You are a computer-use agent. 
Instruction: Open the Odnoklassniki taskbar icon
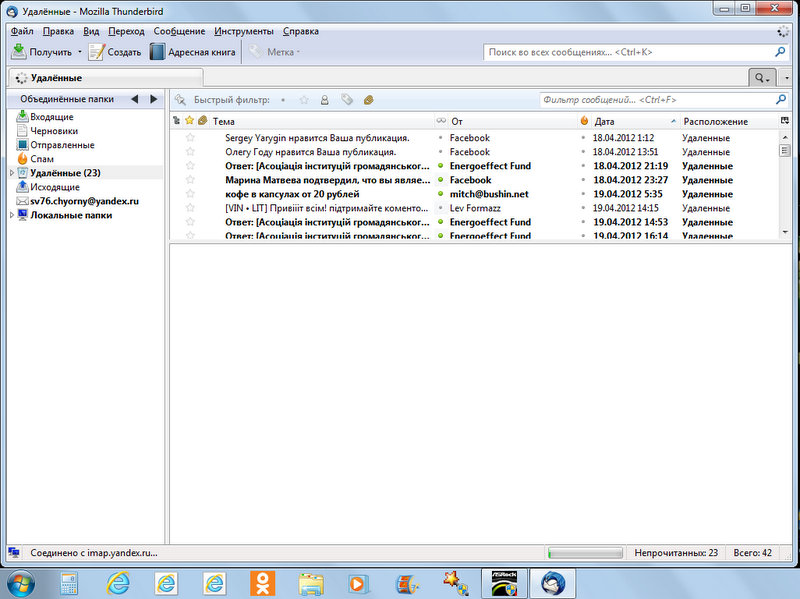click(x=263, y=584)
